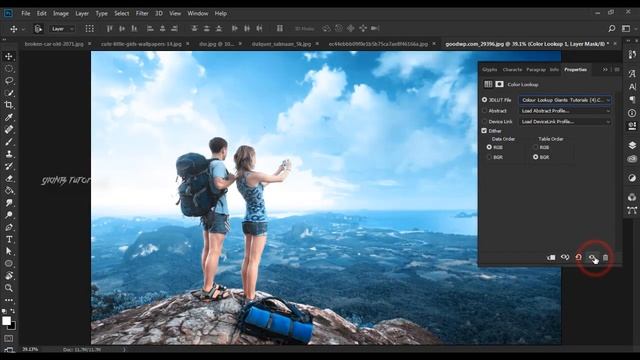Open the Layers panel icon in the dock
Image resolution: width=640 pixels, height=360 pixels.
click(632, 145)
